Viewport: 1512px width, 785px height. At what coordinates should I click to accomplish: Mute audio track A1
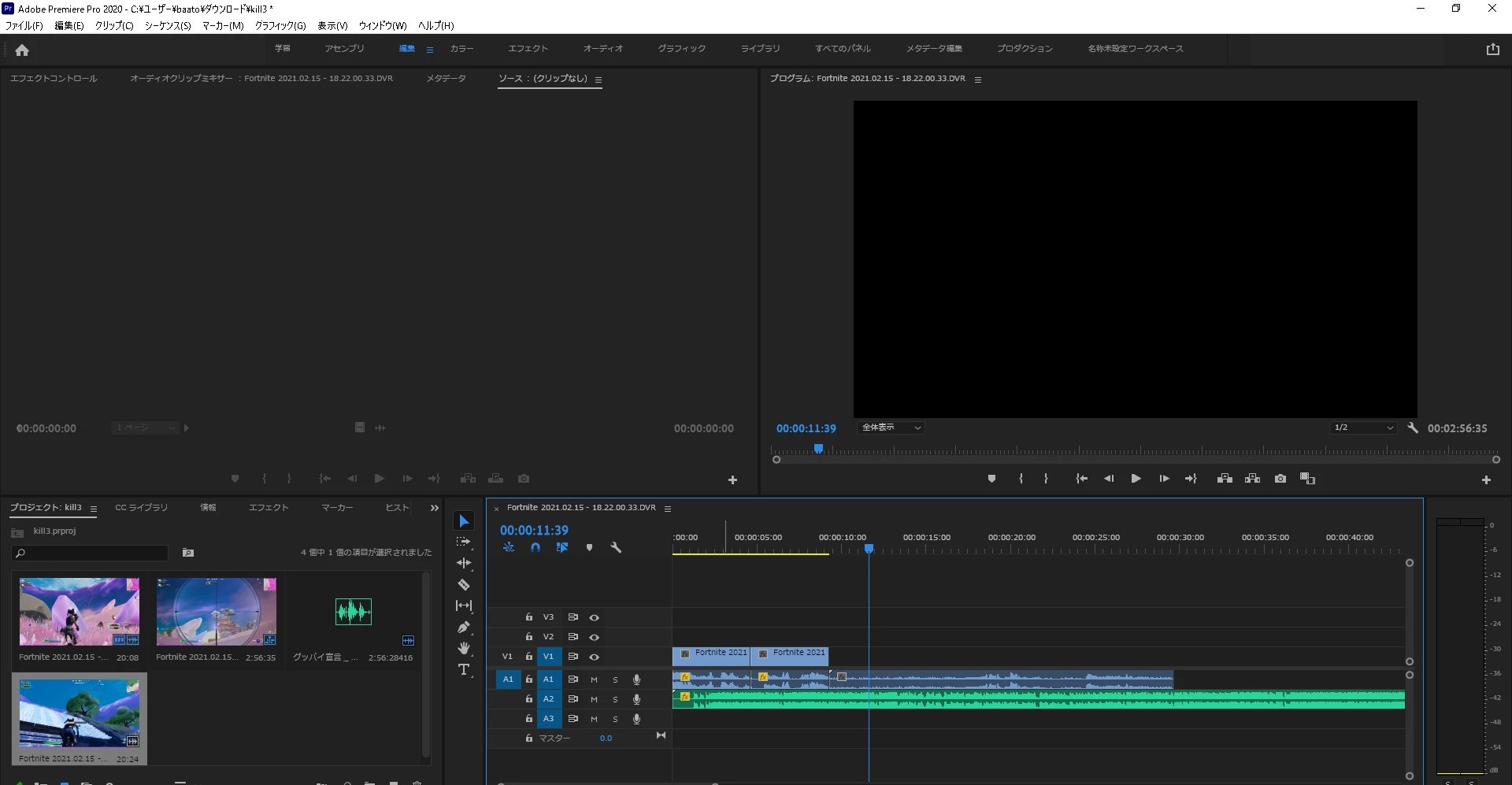coord(594,679)
